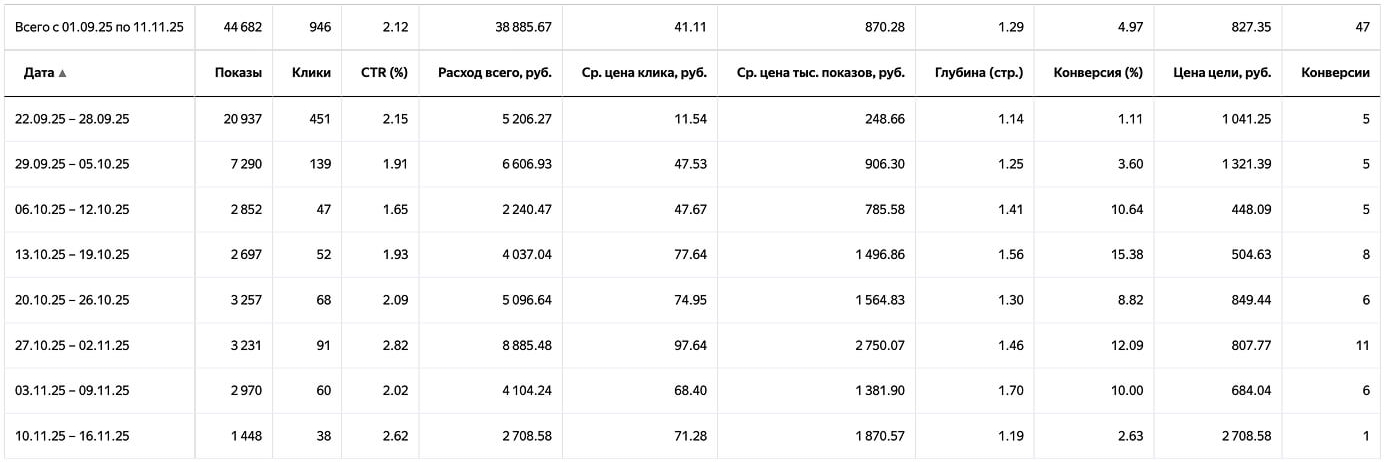The height and width of the screenshot is (465, 1387).
Task: Click the 10.11.25 – 16.11.25 date cell
Action: click(72, 436)
